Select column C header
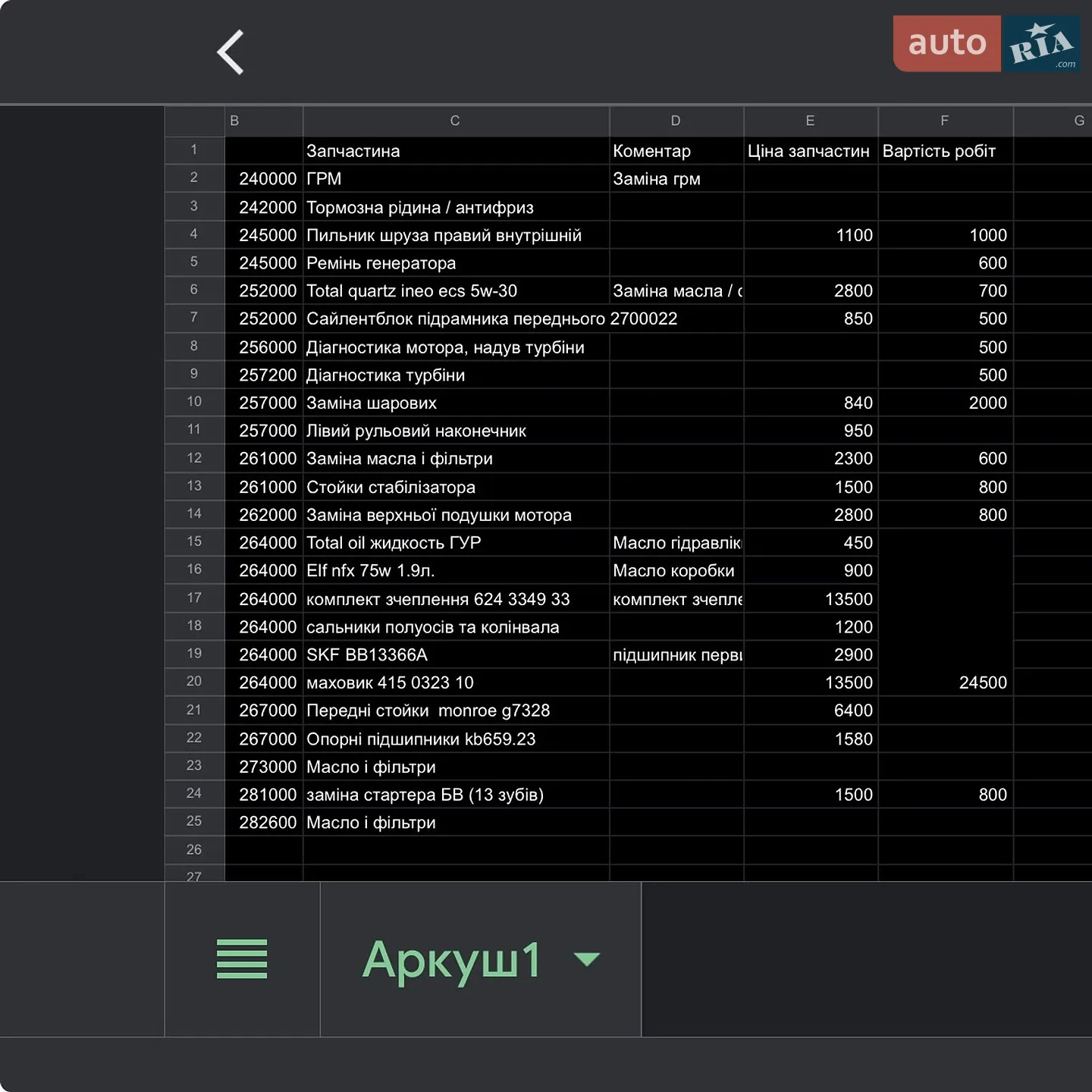 [x=456, y=121]
